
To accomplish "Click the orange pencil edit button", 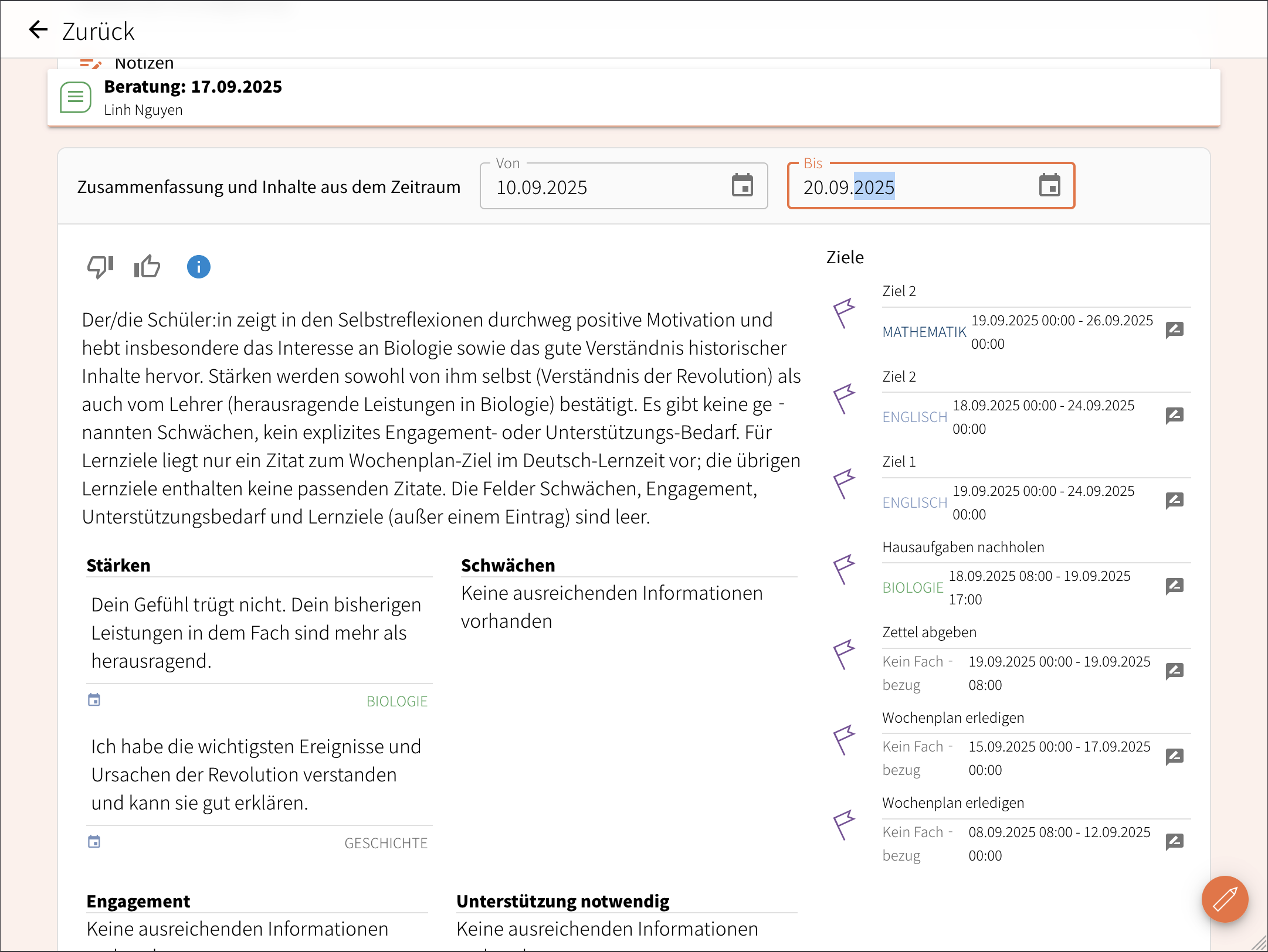I will (x=1225, y=899).
